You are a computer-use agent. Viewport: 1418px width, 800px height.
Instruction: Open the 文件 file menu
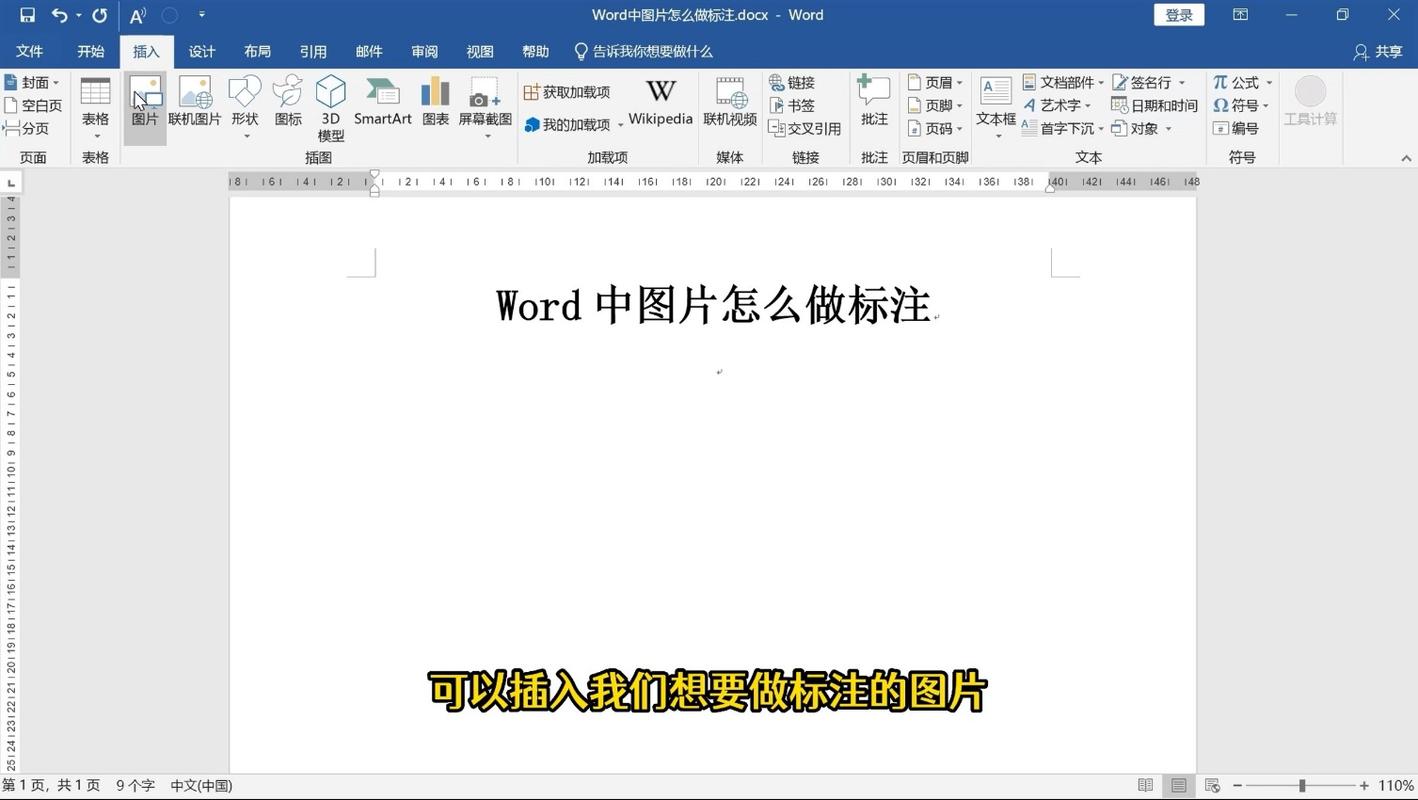30,51
